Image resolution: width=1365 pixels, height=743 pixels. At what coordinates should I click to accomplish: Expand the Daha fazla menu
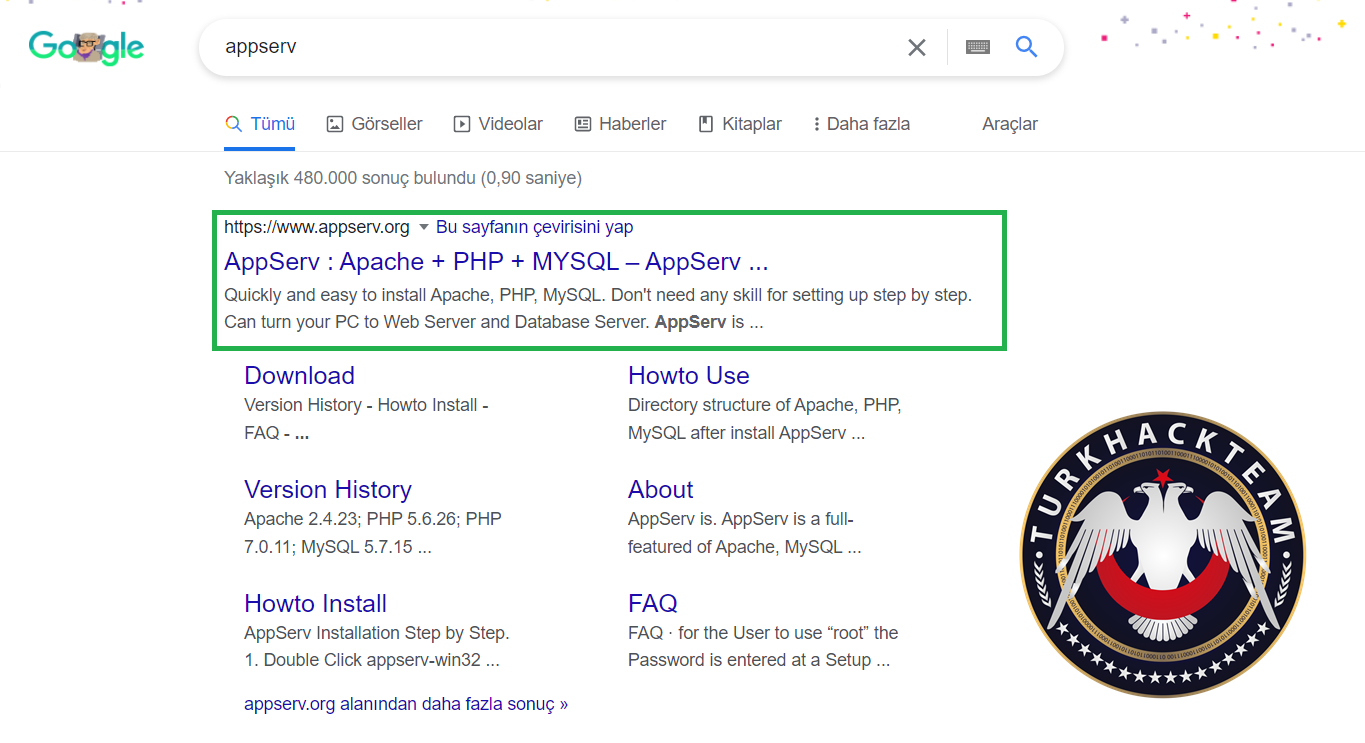click(x=861, y=124)
